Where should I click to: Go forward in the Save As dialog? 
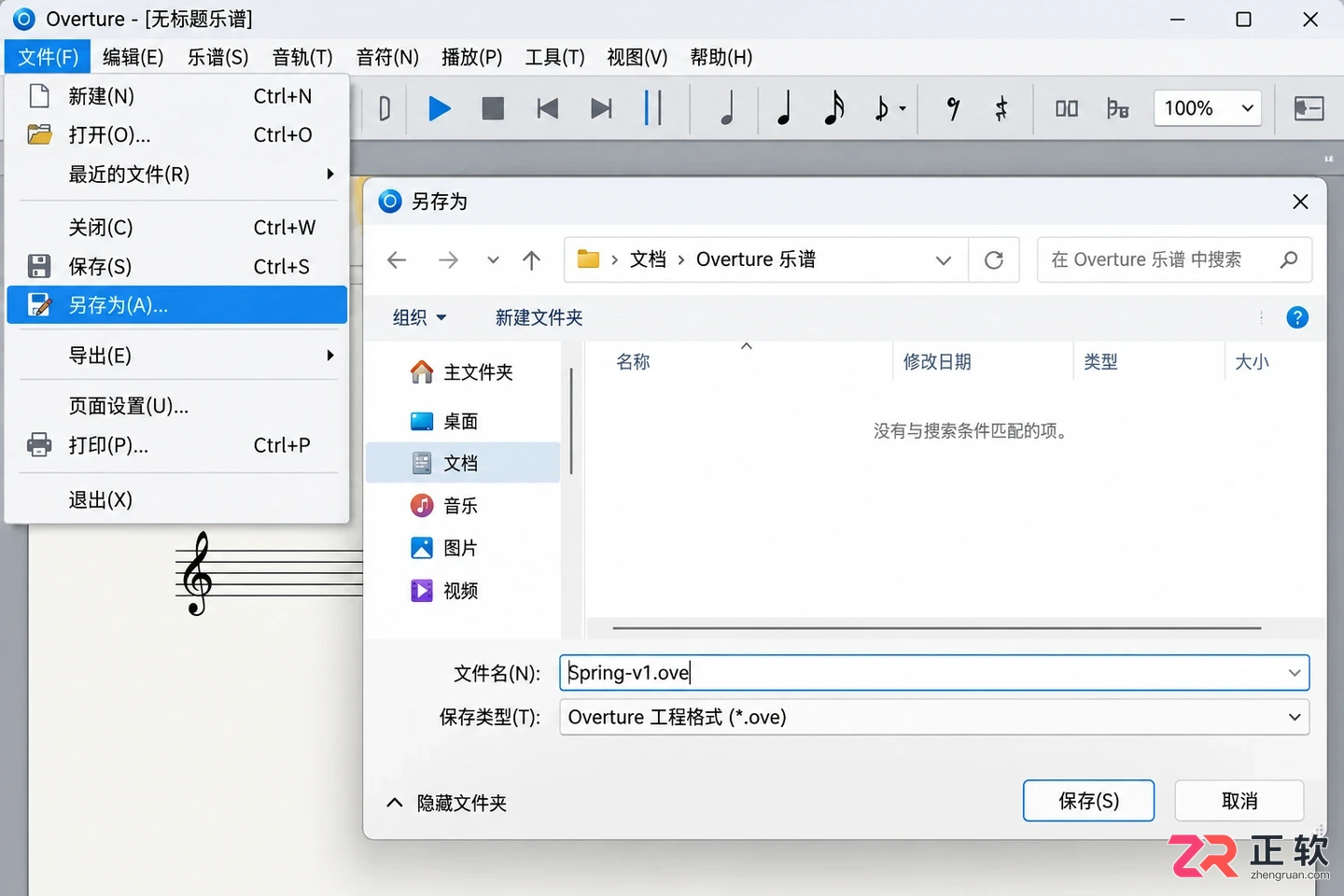(449, 259)
